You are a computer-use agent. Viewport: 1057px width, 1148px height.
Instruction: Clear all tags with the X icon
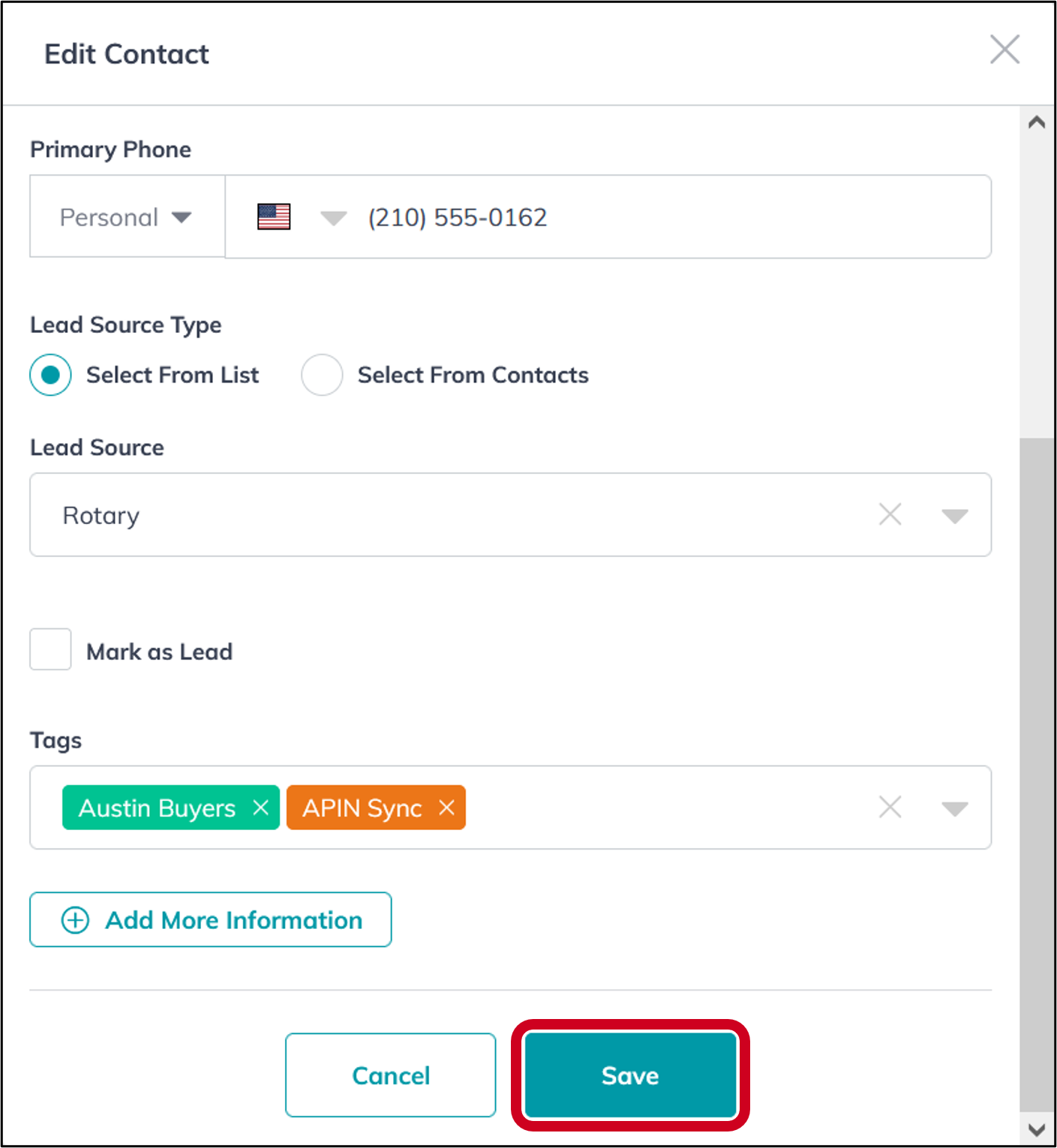tap(890, 808)
